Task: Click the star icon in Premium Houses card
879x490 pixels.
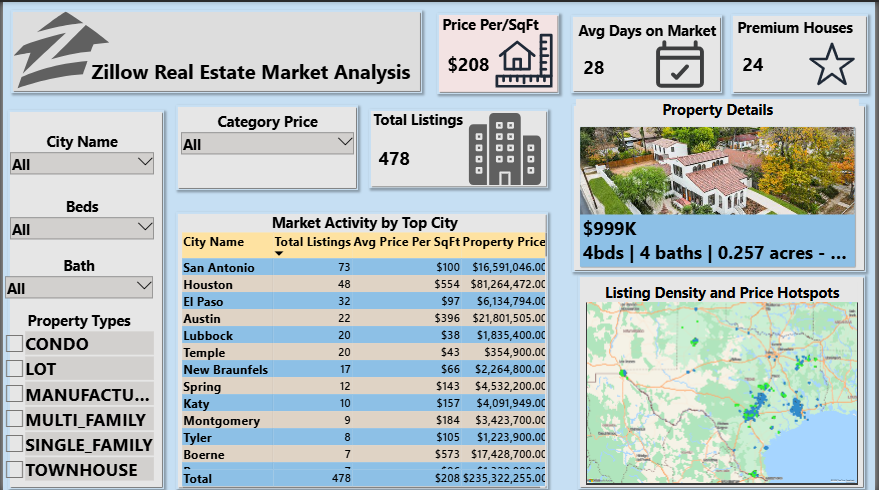Action: coord(832,65)
